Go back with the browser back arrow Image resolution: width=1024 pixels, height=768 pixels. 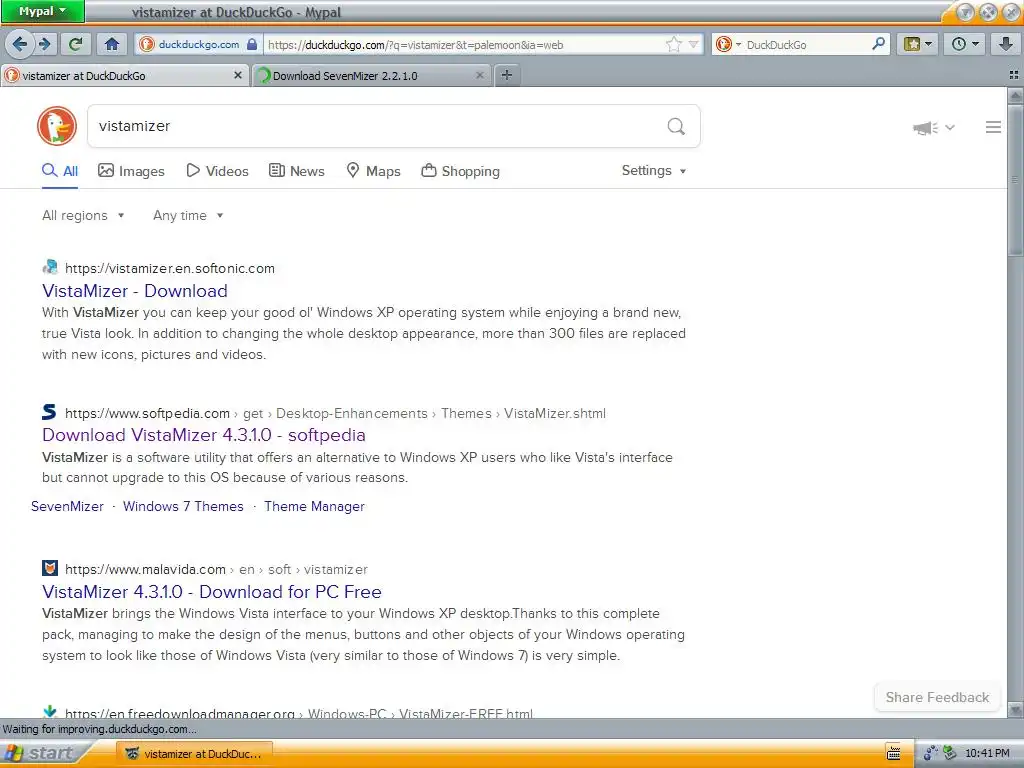(20, 44)
